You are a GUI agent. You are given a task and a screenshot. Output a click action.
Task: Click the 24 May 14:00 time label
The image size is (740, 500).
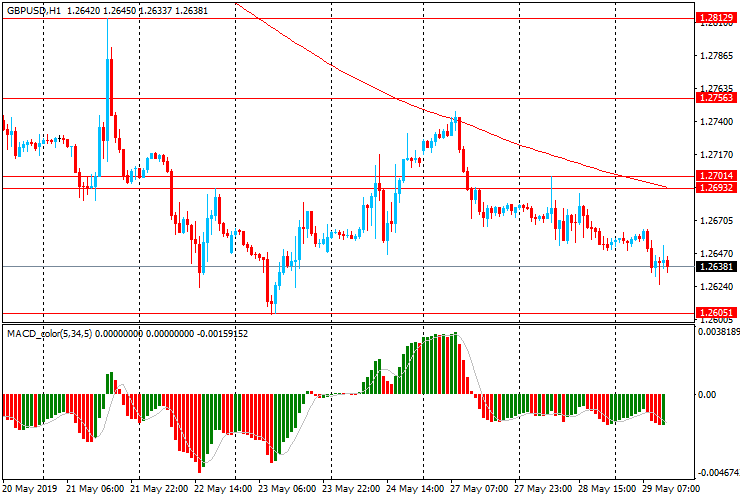415,488
